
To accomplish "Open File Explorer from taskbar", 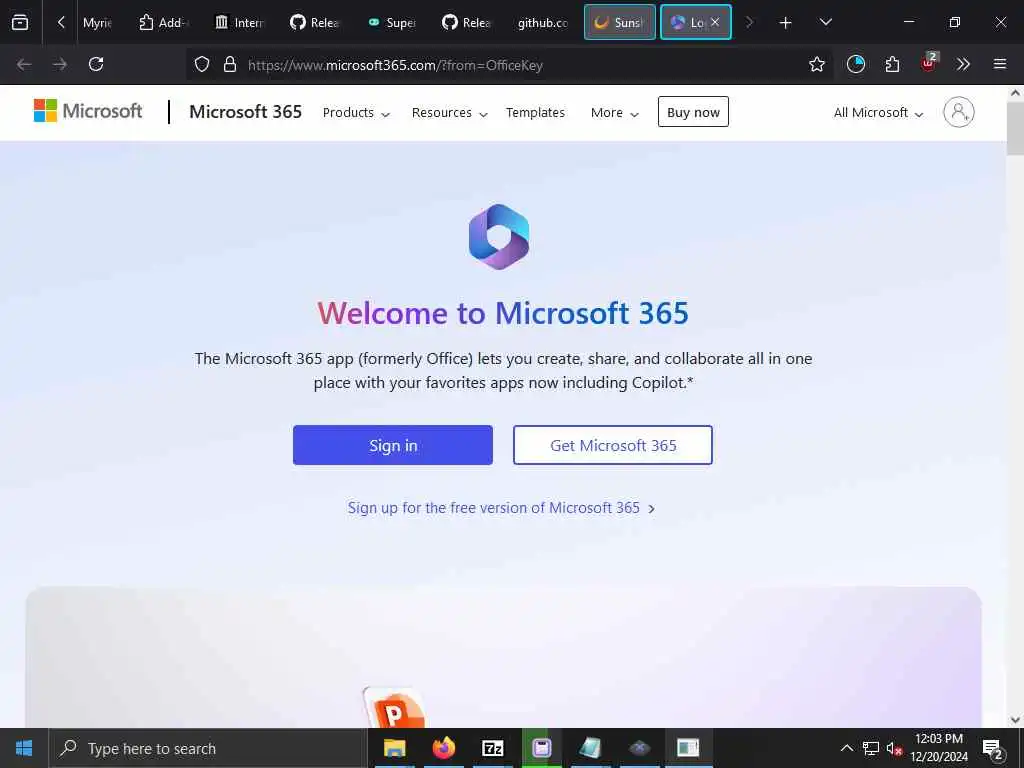I will [x=394, y=748].
